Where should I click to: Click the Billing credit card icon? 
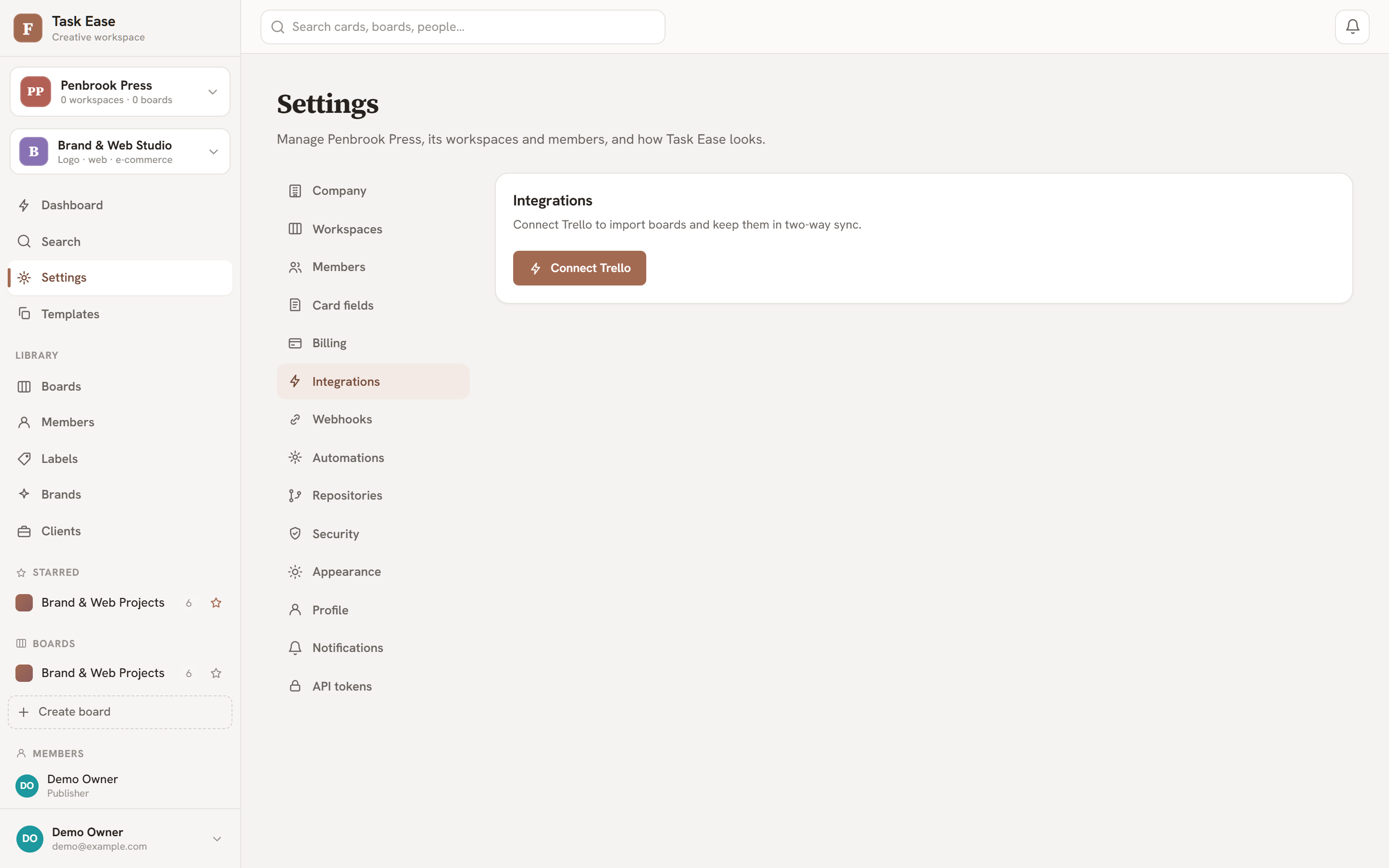(x=295, y=343)
